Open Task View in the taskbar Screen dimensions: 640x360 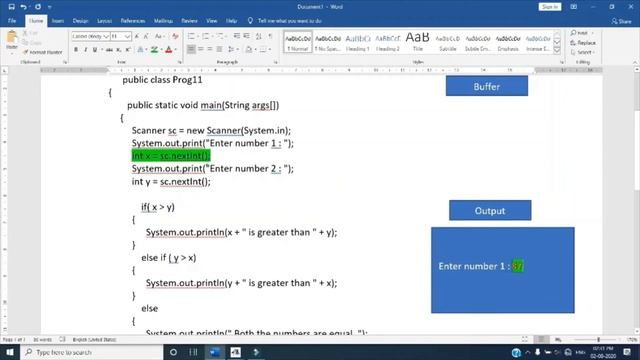193,352
